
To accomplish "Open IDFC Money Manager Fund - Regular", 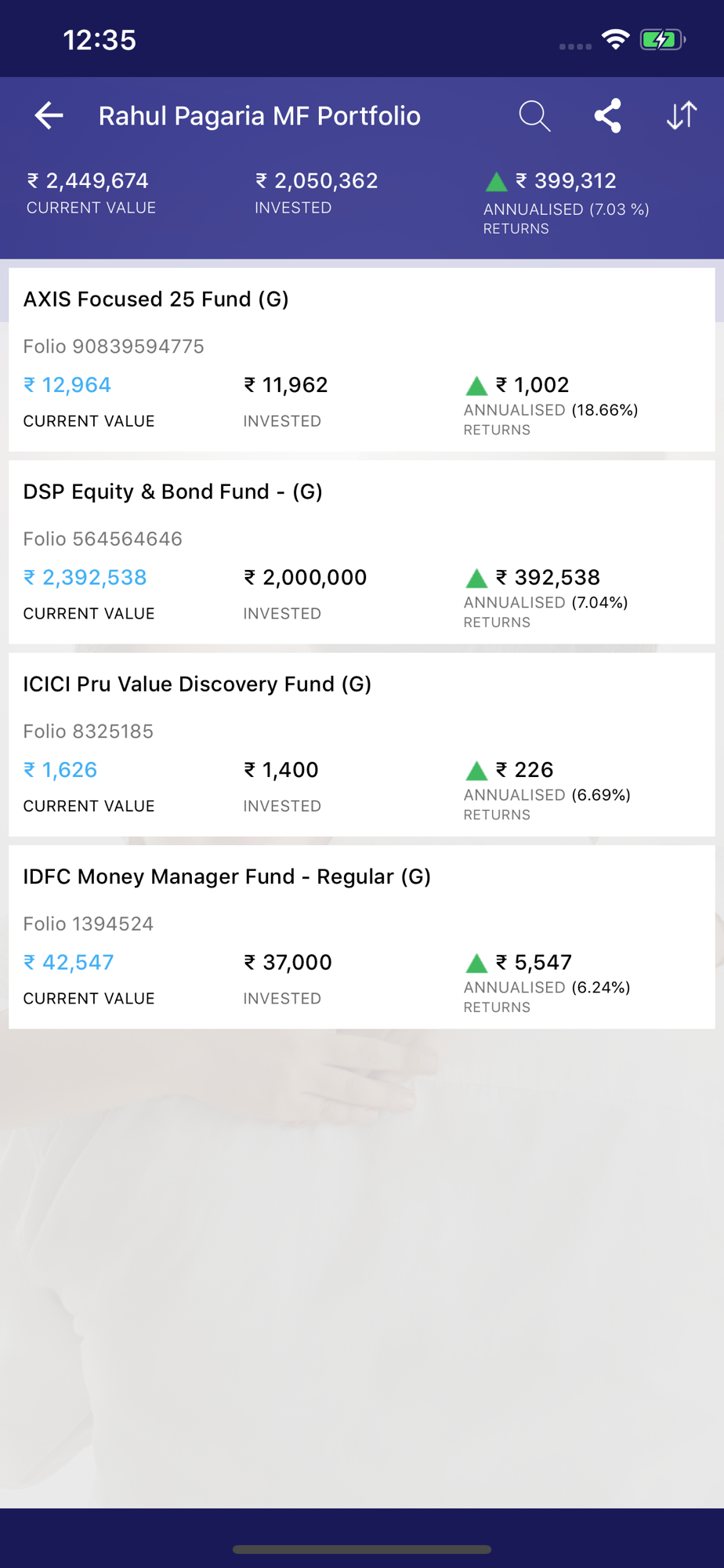I will pos(226,877).
